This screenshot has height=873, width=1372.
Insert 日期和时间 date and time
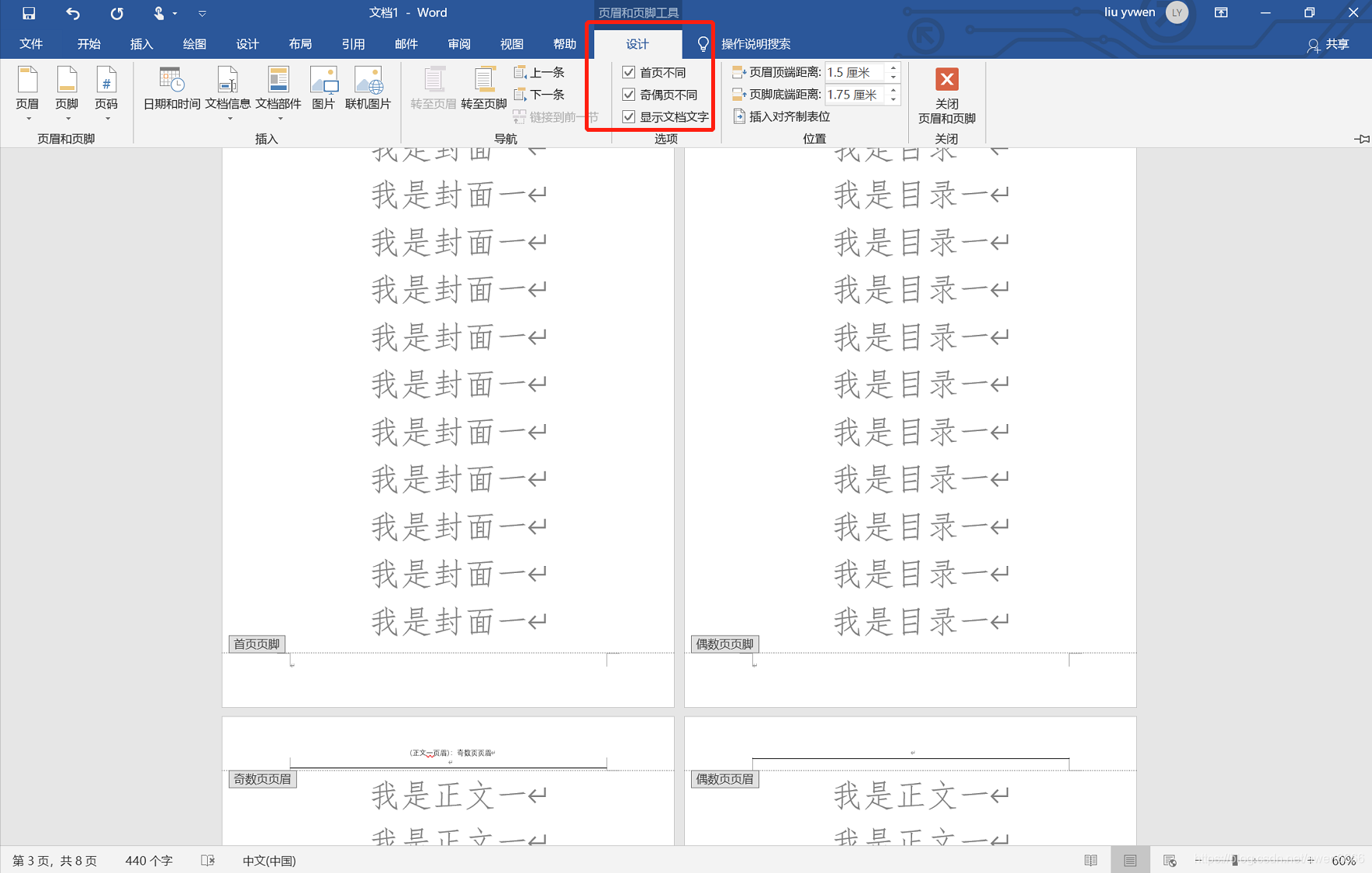point(171,88)
